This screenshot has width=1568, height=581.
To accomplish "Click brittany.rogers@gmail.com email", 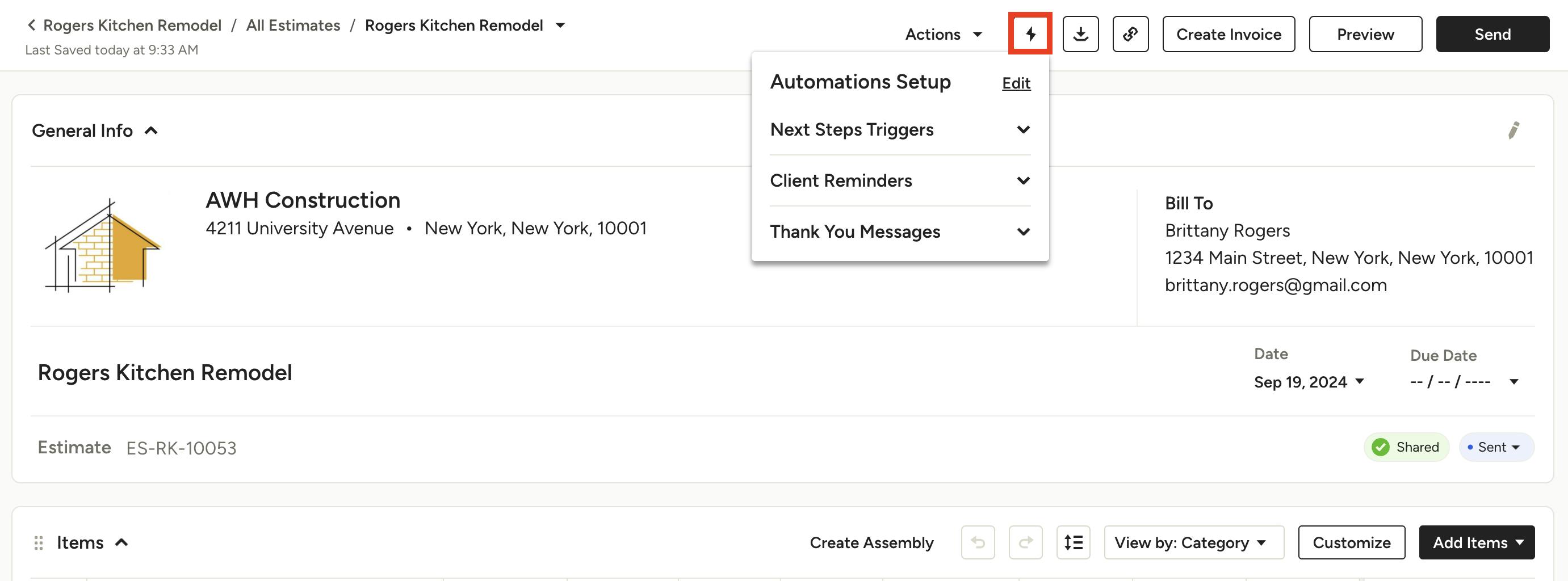I will [x=1276, y=285].
